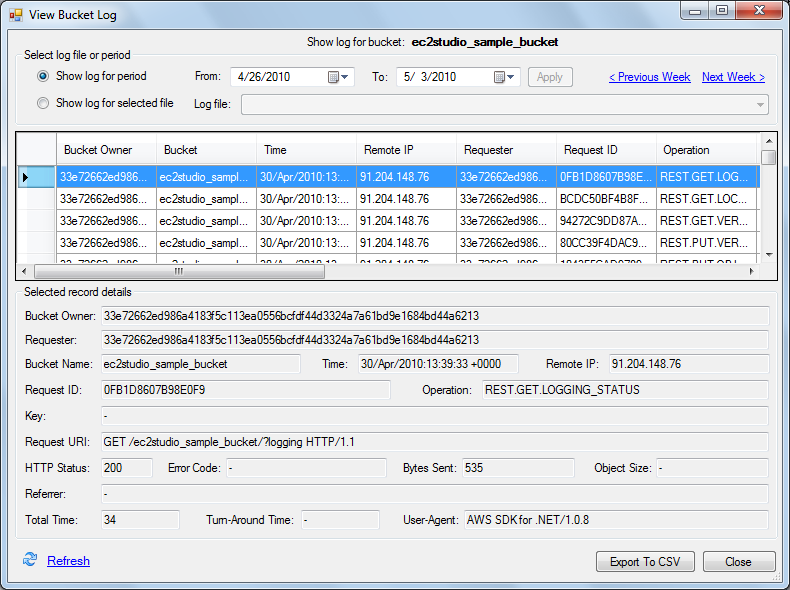Image resolution: width=790 pixels, height=590 pixels.
Task: Open the To date calendar dropdown
Action: [x=504, y=77]
